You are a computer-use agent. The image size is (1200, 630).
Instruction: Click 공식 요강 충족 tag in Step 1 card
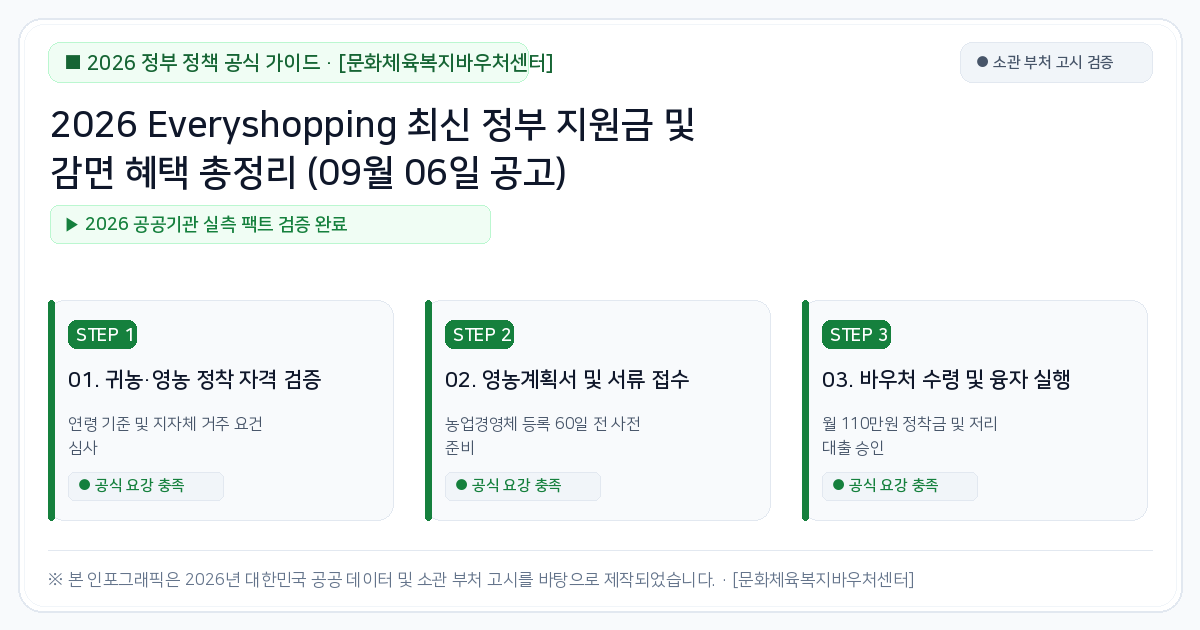[146, 486]
